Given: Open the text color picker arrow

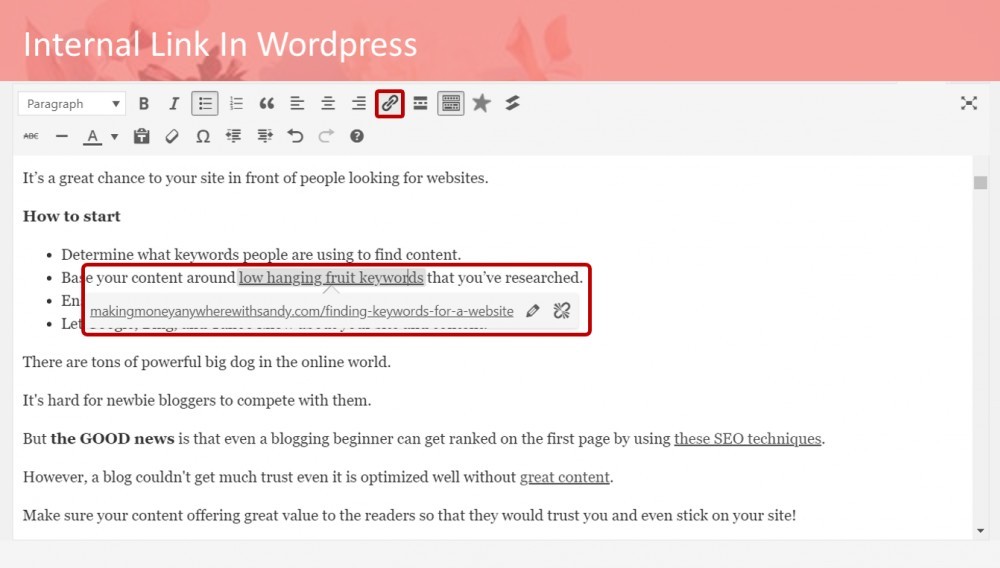Looking at the screenshot, I should (114, 136).
